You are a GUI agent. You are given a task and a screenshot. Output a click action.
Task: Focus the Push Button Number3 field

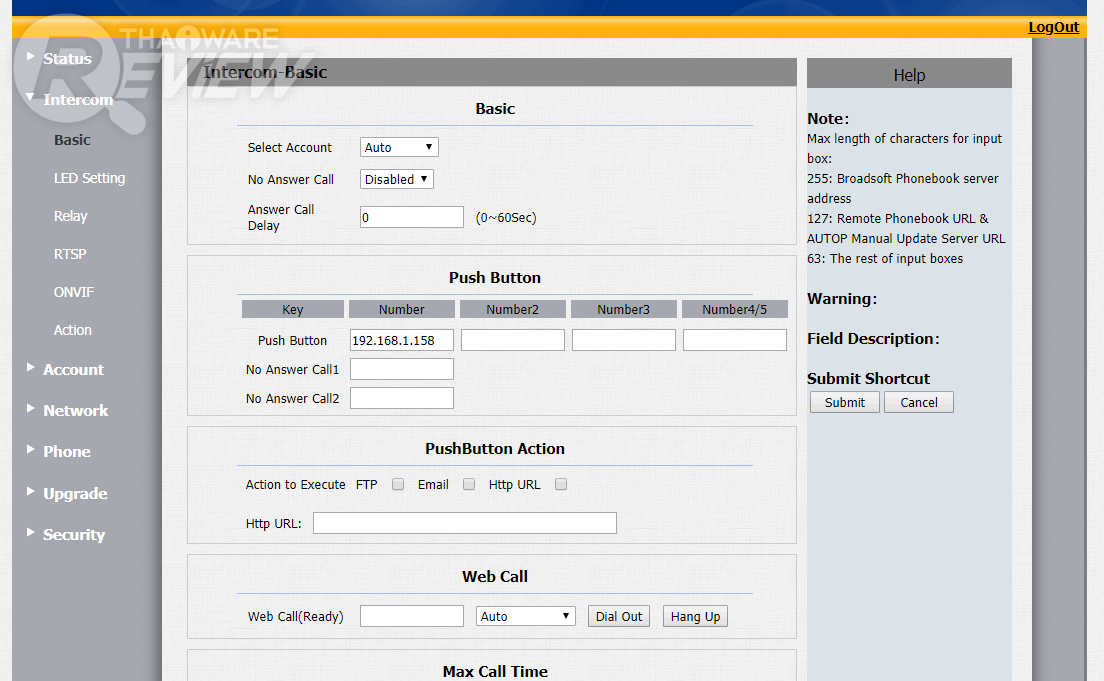click(x=624, y=340)
